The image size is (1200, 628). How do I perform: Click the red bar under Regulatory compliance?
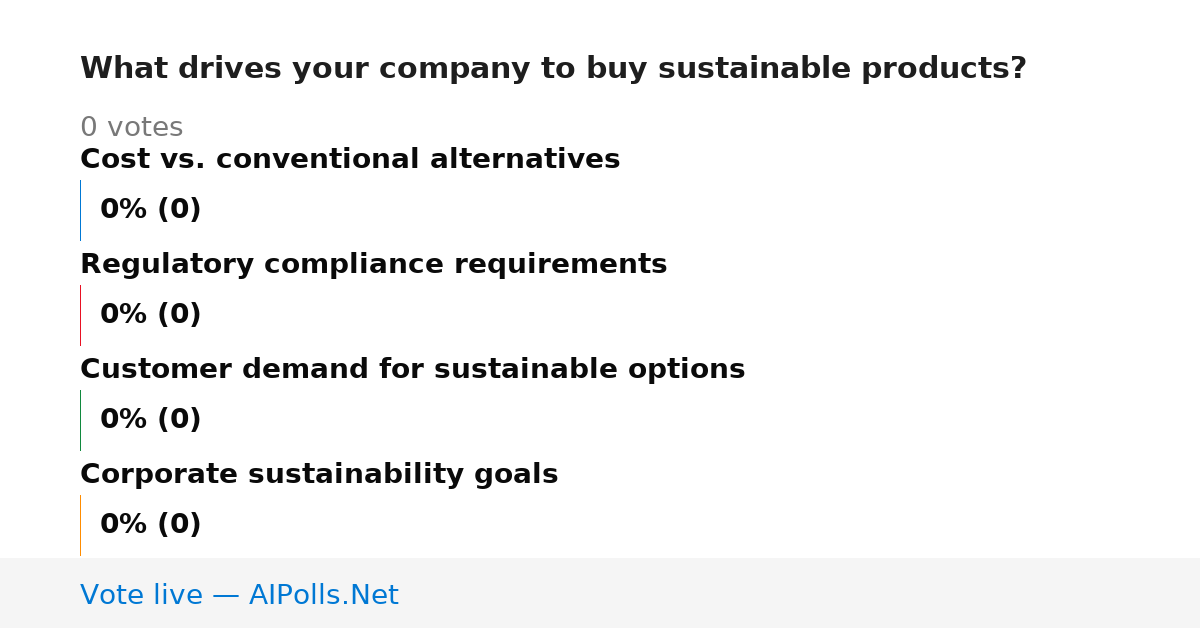click(x=80, y=315)
